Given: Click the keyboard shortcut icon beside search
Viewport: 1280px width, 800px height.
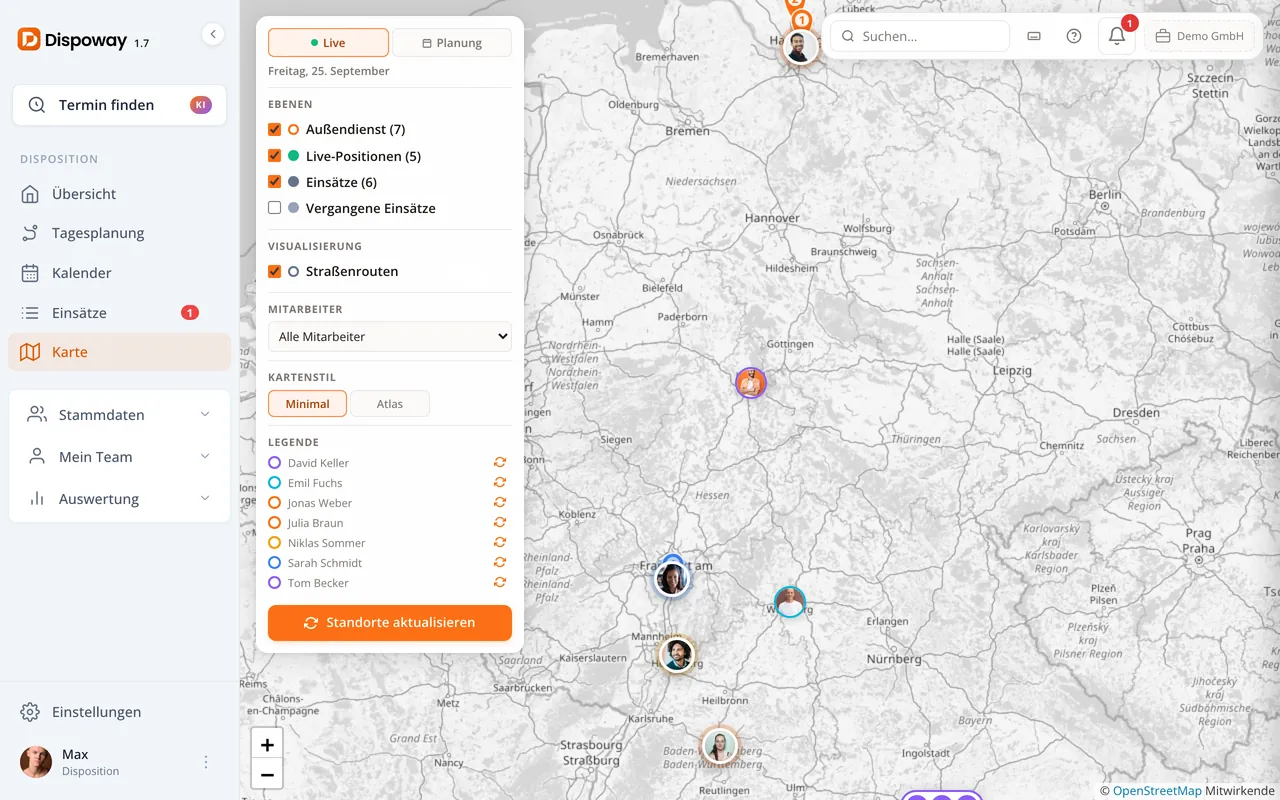Looking at the screenshot, I should (1034, 36).
